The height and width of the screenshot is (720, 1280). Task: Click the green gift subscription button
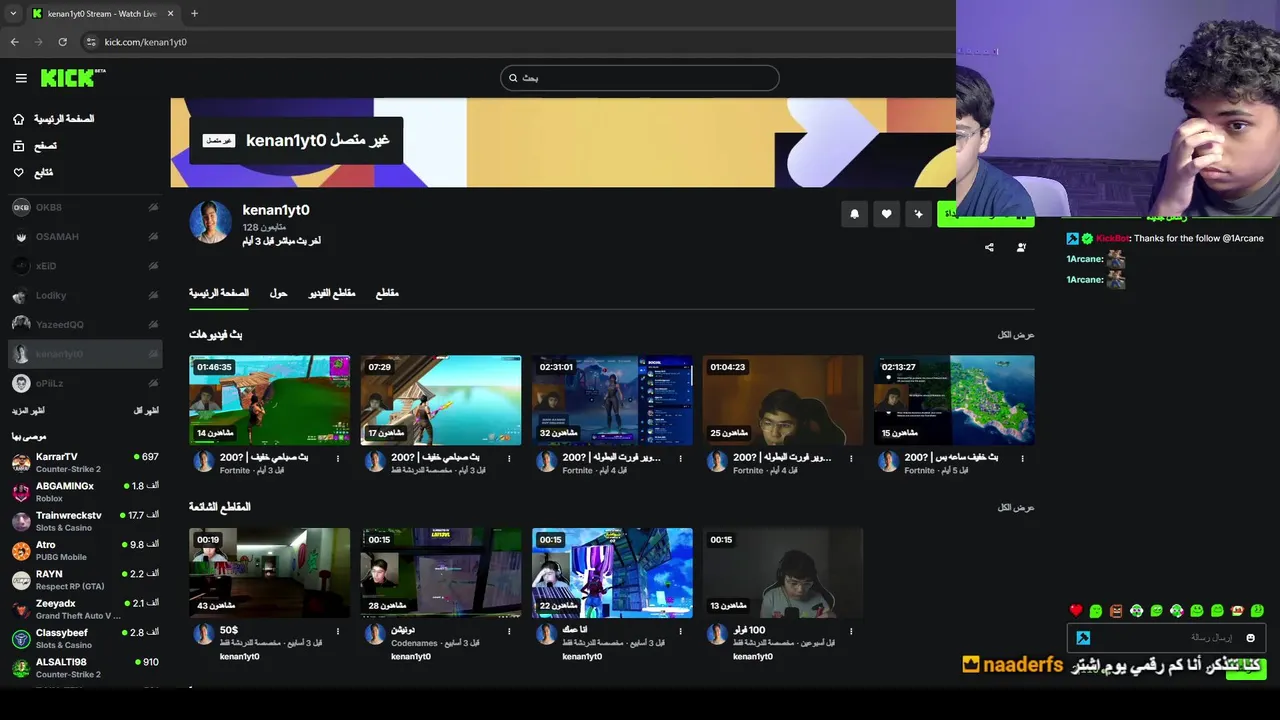pos(985,214)
